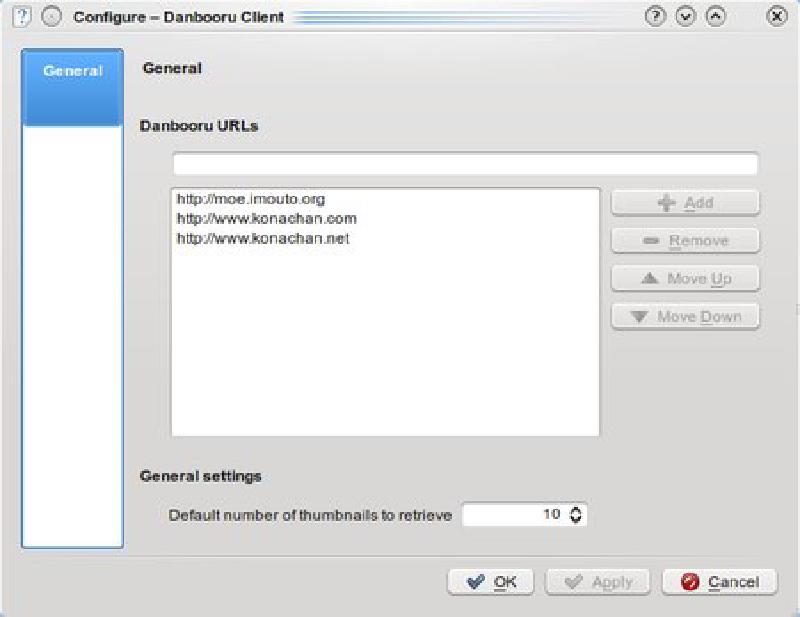Select the General page in sidebar
800x617 pixels.
click(72, 87)
